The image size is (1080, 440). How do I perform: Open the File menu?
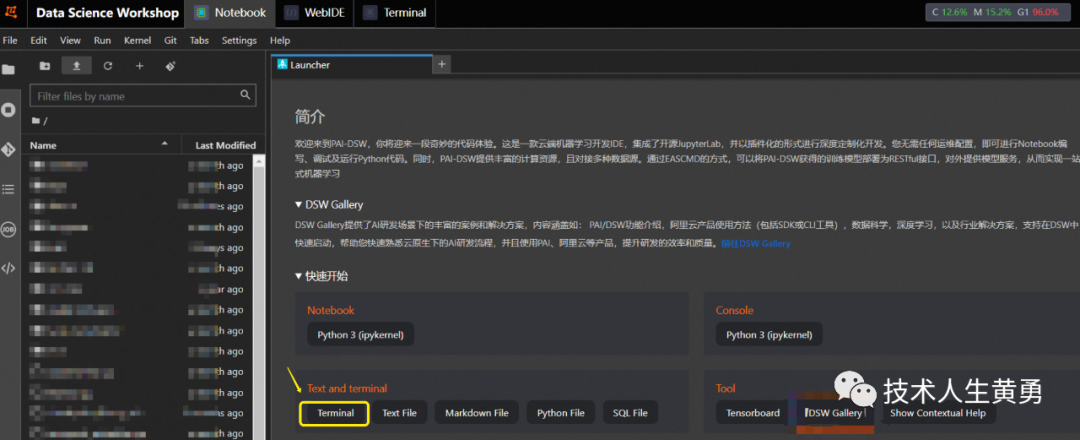[x=10, y=41]
